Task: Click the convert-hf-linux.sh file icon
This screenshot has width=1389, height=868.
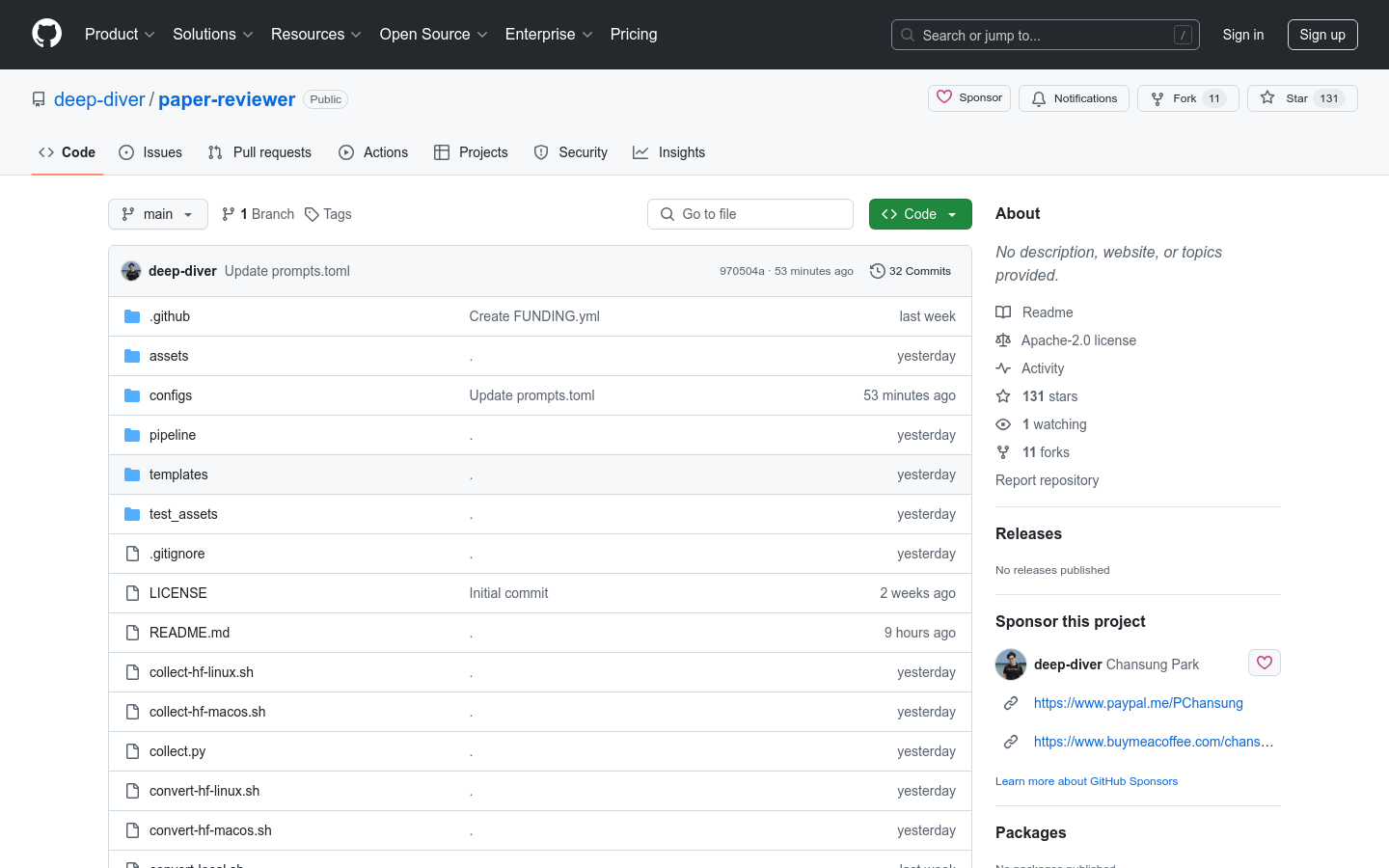Action: coord(132,791)
